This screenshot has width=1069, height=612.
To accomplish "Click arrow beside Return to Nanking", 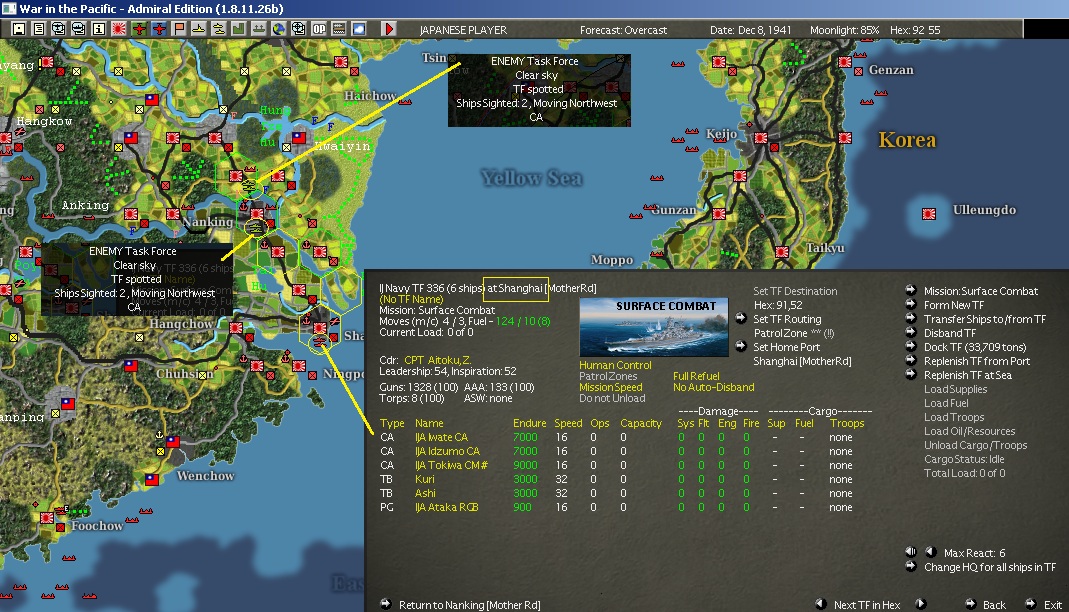I will [x=386, y=603].
